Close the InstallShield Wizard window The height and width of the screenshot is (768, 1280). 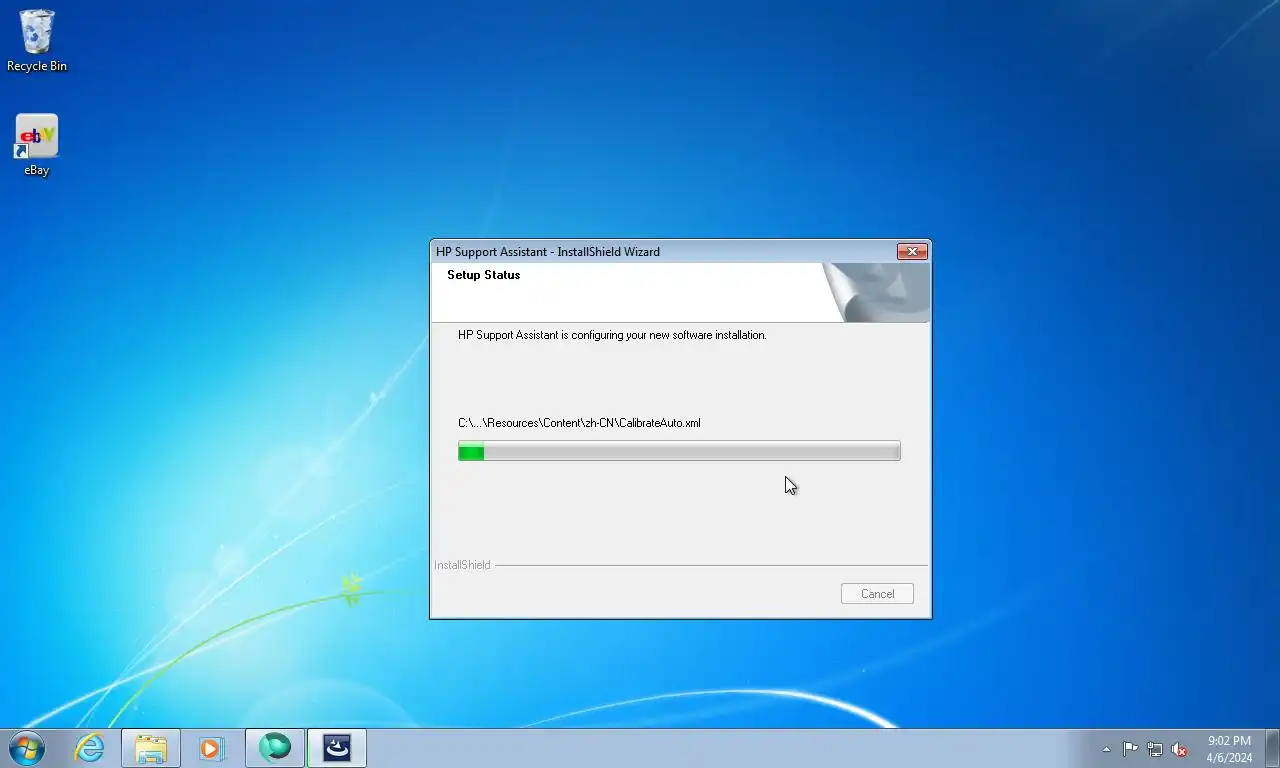point(912,252)
